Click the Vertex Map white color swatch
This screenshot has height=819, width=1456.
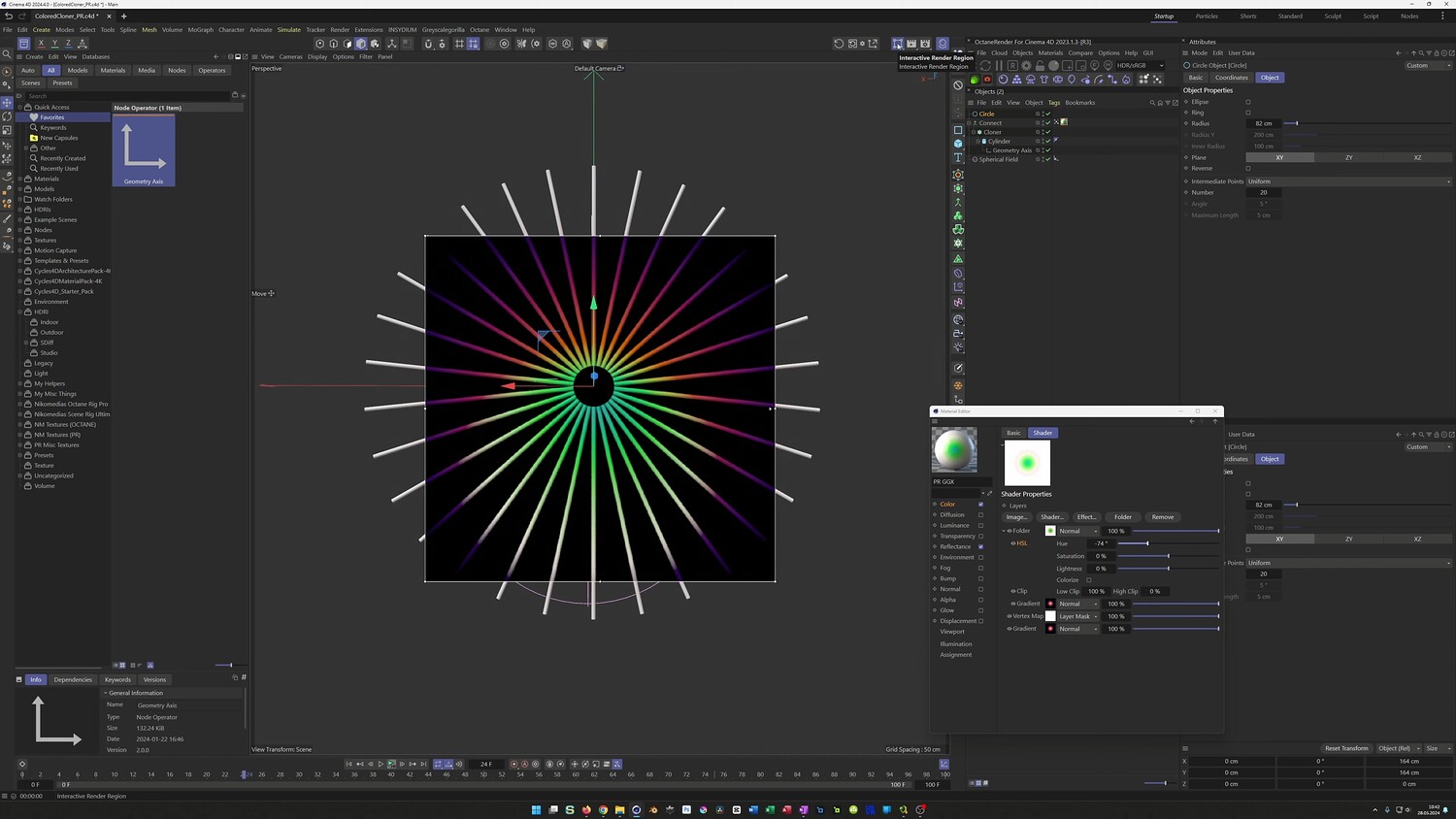click(x=1050, y=616)
